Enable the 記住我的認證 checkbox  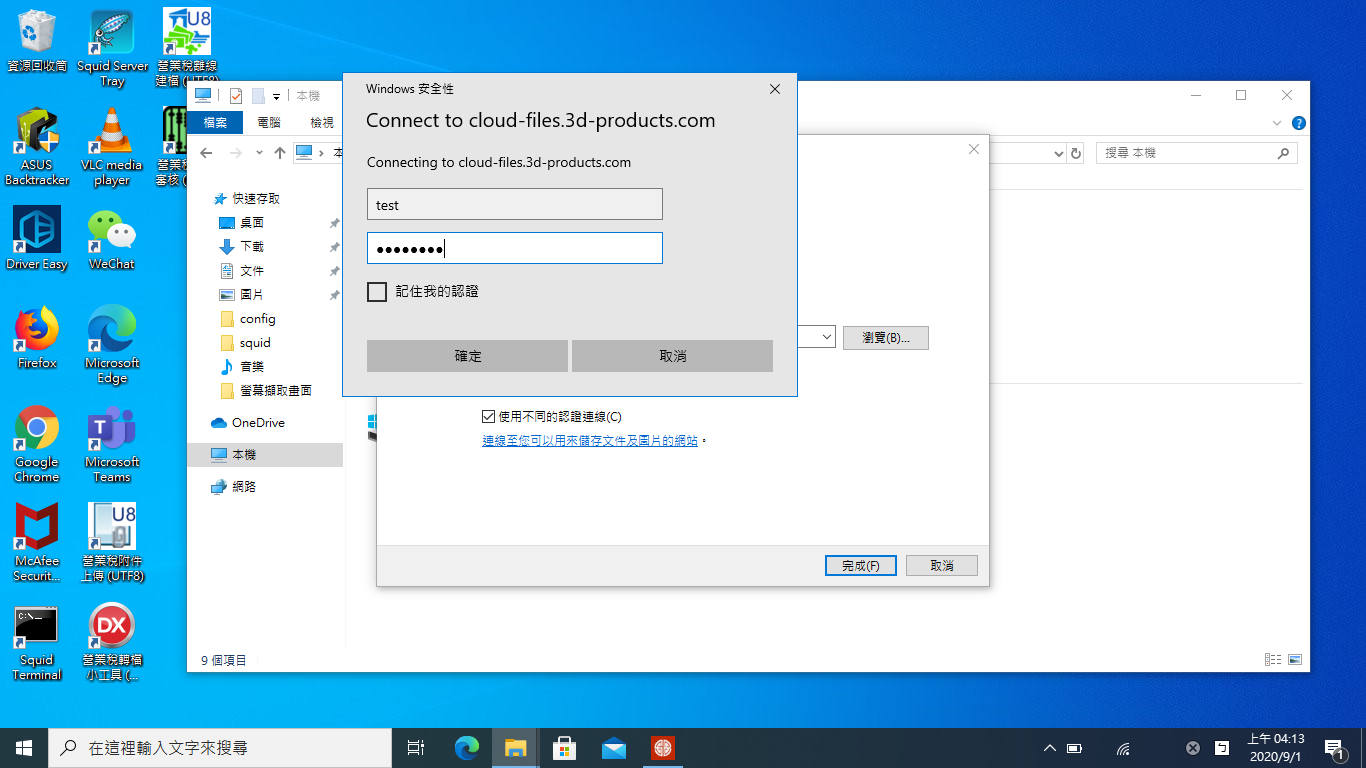point(377,292)
